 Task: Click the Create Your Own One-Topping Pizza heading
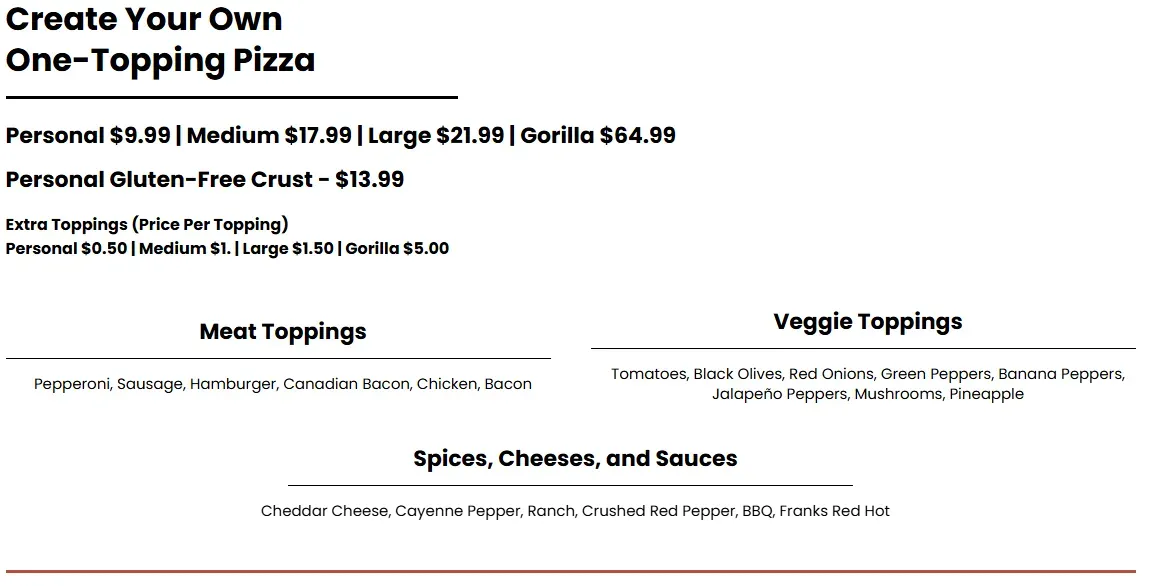pyautogui.click(x=160, y=40)
